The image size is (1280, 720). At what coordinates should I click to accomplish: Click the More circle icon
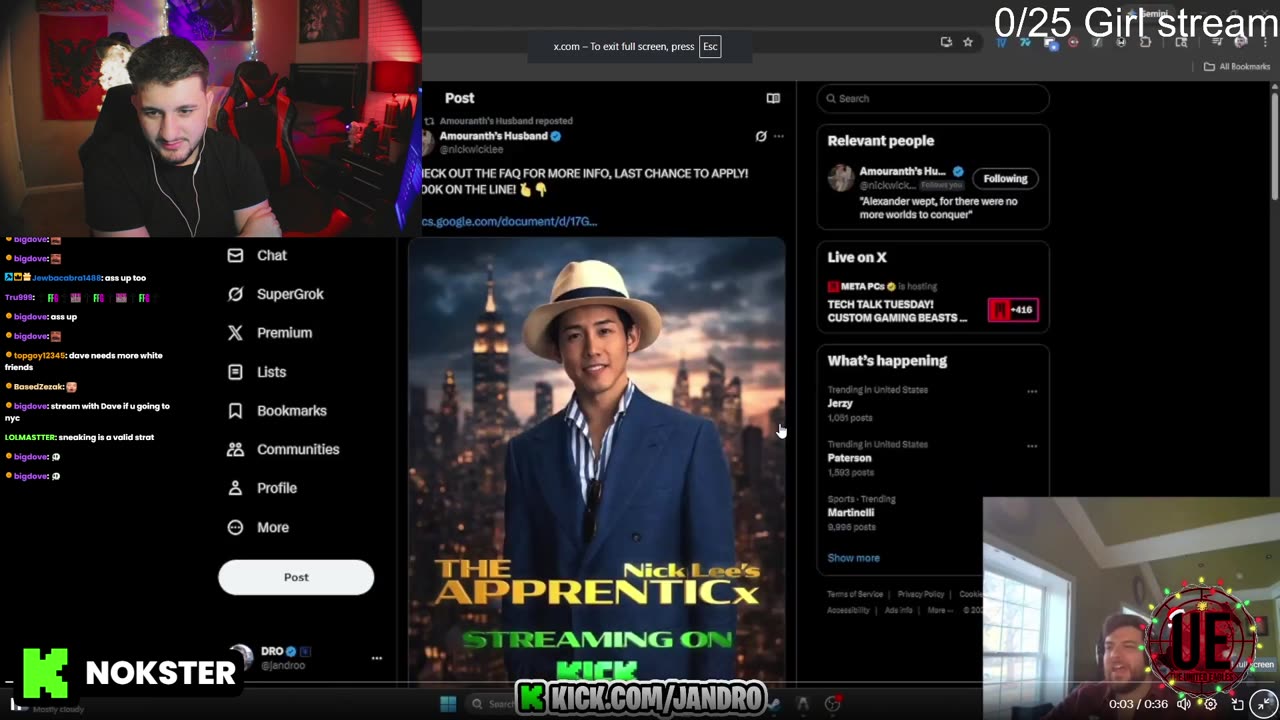(235, 527)
